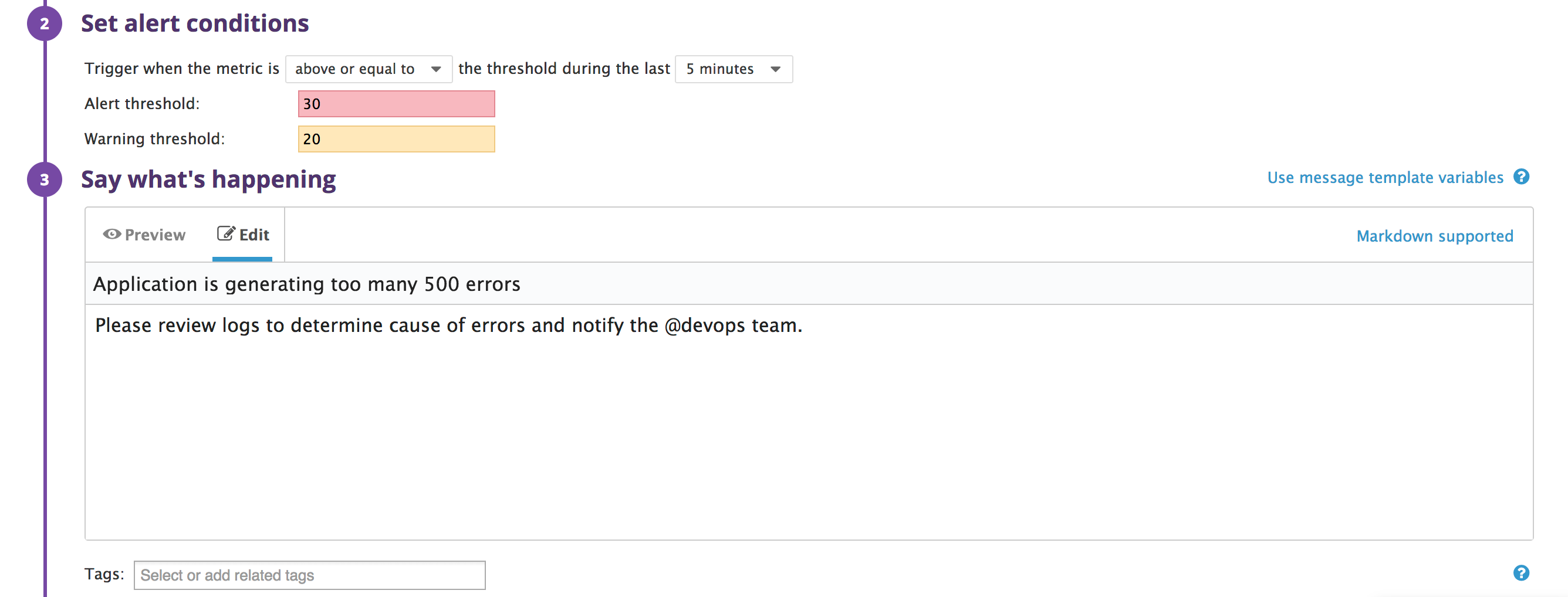Screen dimensions: 1568x597
Task: Select the Edit tab label
Action: 254,235
